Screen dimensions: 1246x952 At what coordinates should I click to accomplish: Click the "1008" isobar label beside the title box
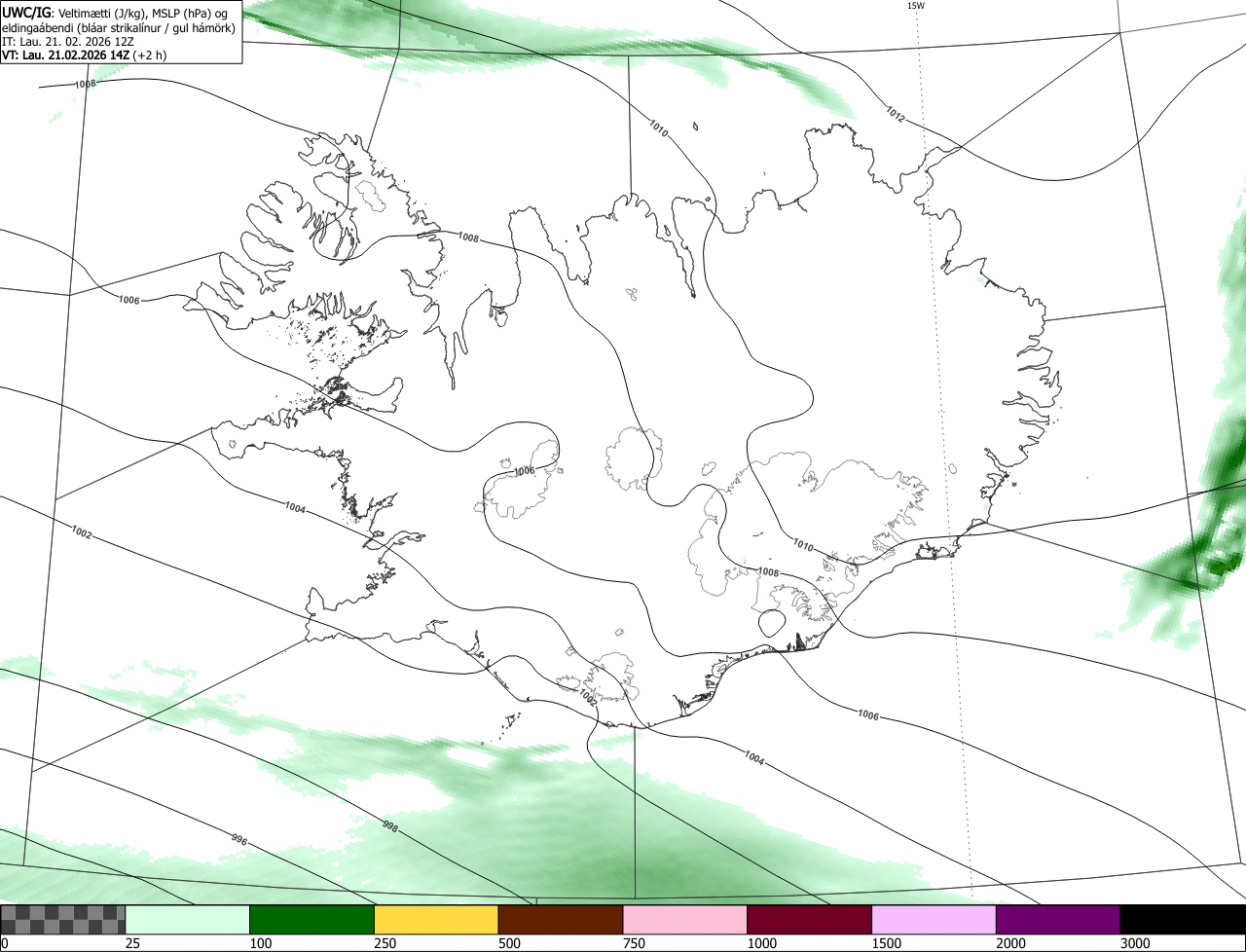tap(86, 85)
